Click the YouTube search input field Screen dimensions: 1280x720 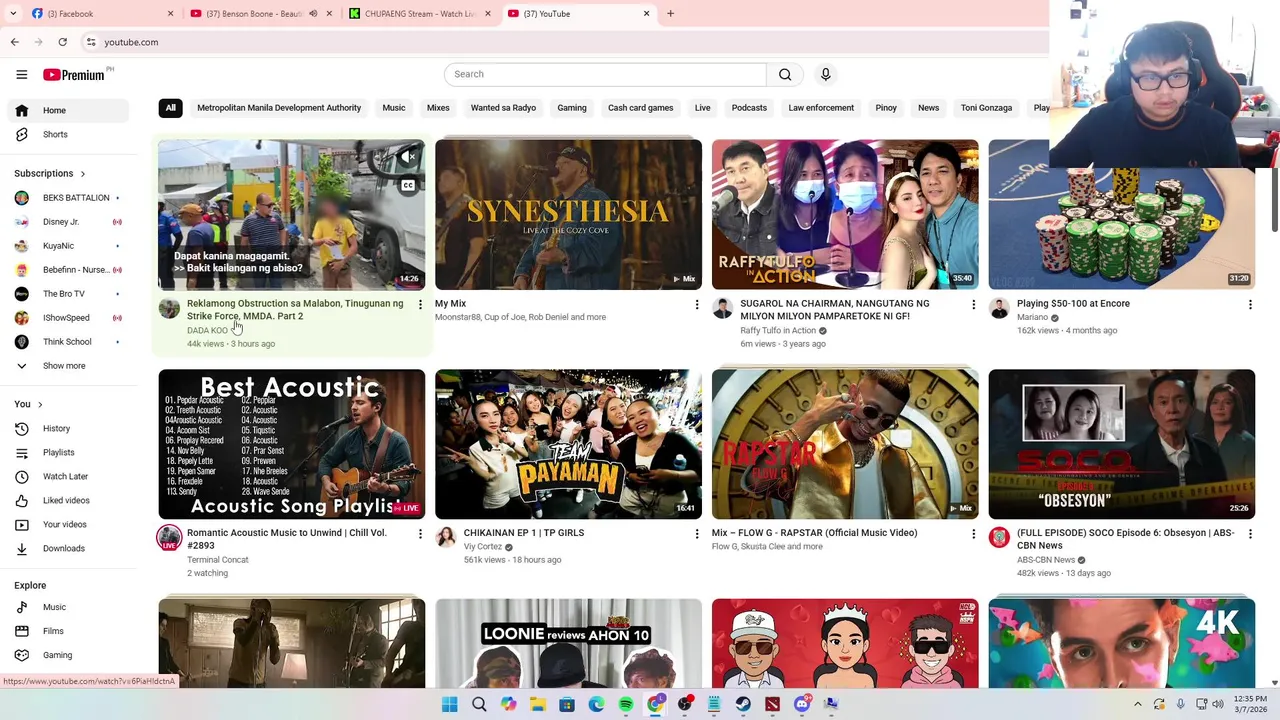(605, 74)
